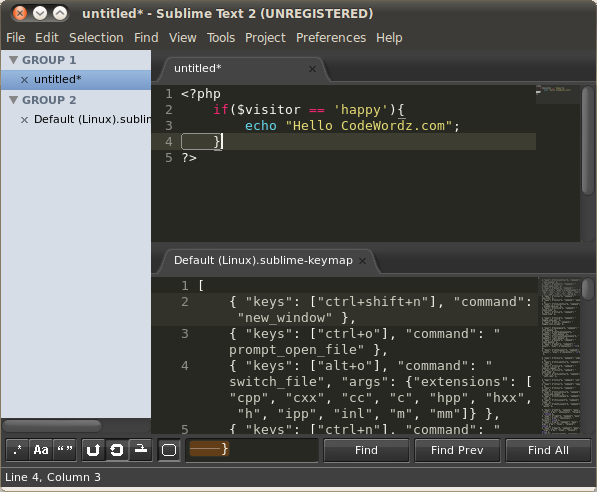
Task: Open the Help menu
Action: 389,38
